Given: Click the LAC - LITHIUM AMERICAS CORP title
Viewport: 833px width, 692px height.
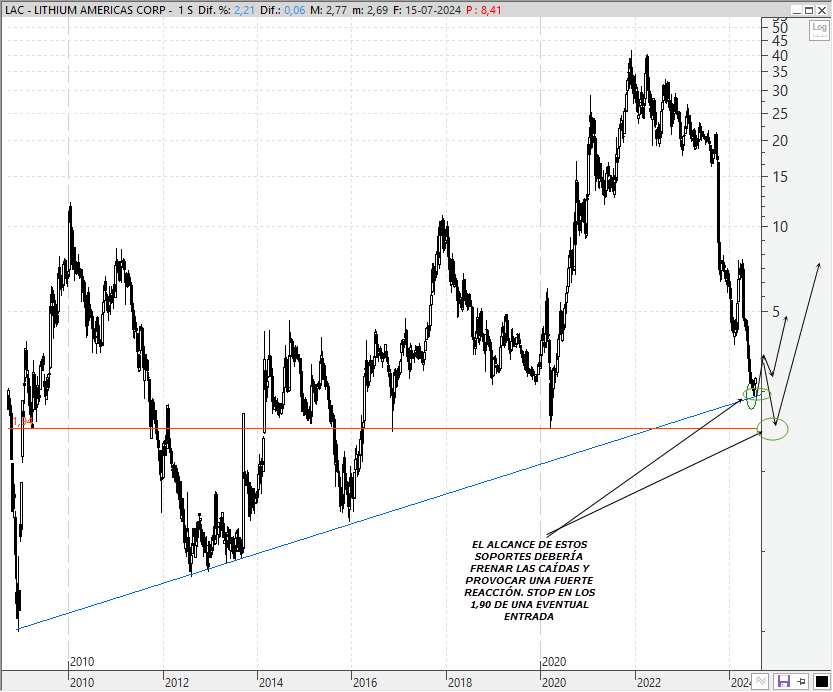Looking at the screenshot, I should click(x=86, y=10).
